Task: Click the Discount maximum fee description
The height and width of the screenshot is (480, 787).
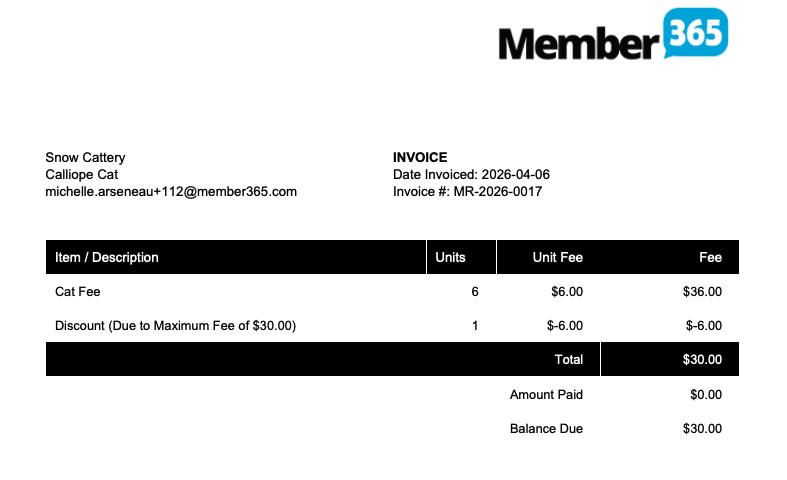Action: coord(176,325)
